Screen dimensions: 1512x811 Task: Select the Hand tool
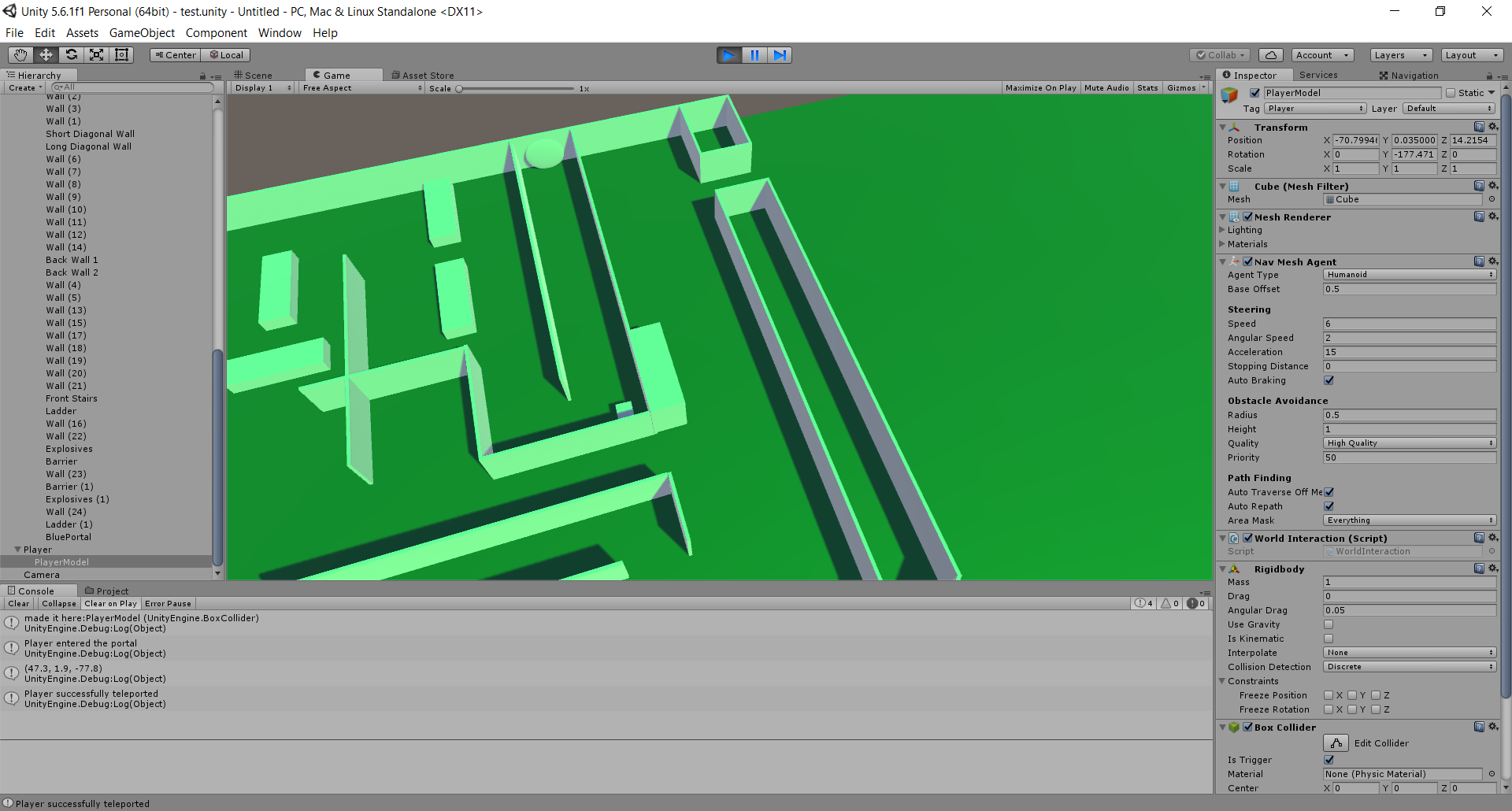click(20, 55)
